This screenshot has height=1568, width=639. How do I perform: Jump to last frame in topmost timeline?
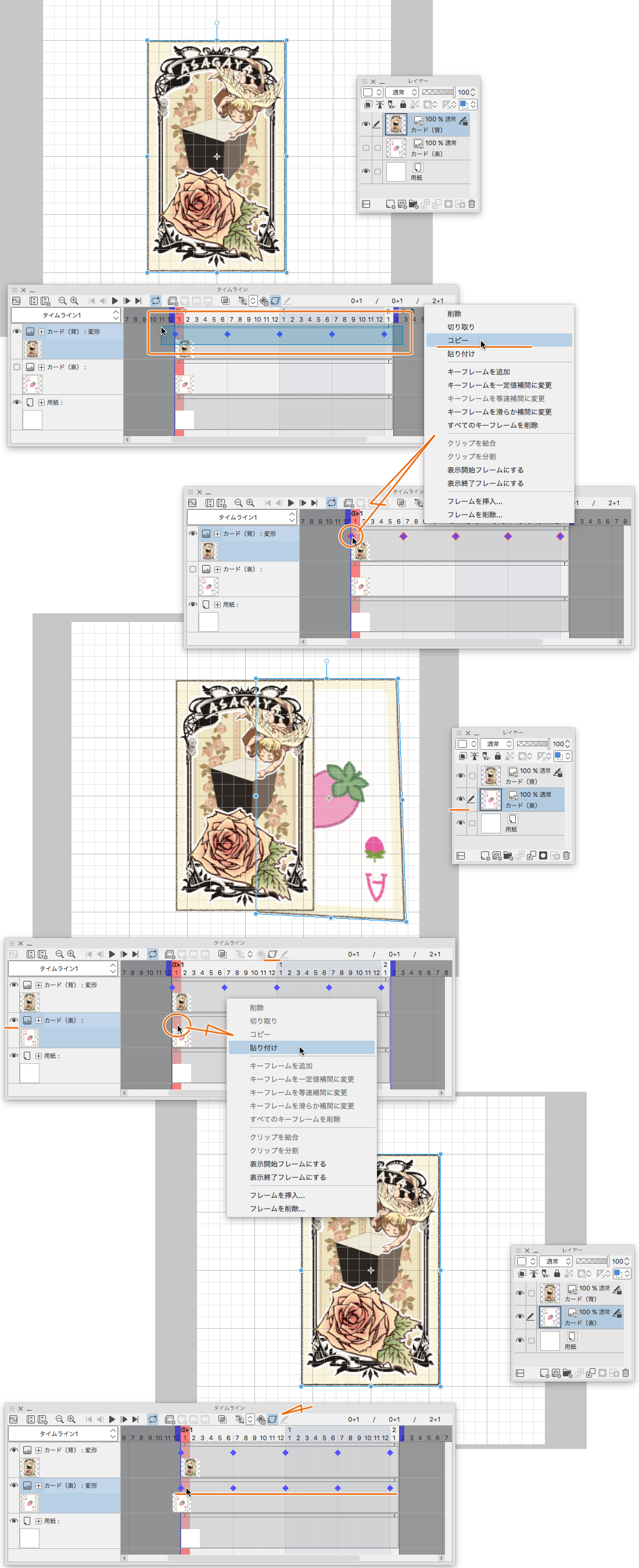point(138,301)
